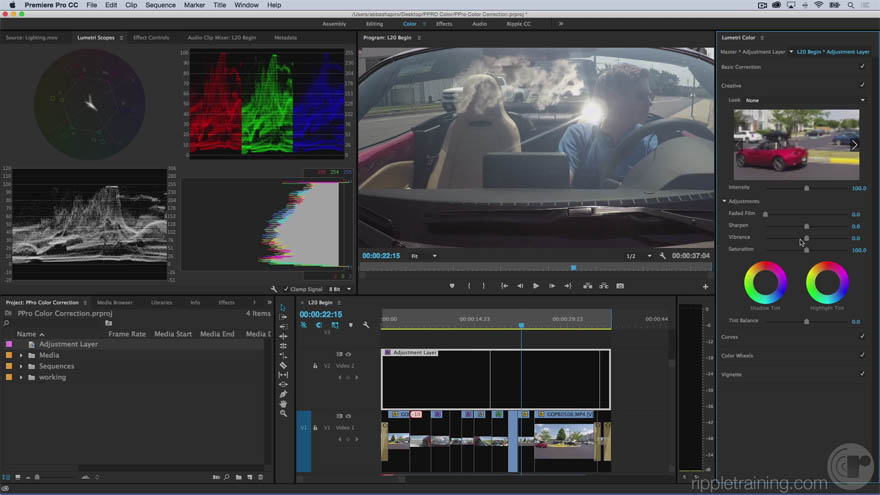Toggle track lock on Video 2
The width and height of the screenshot is (880, 495).
click(315, 366)
